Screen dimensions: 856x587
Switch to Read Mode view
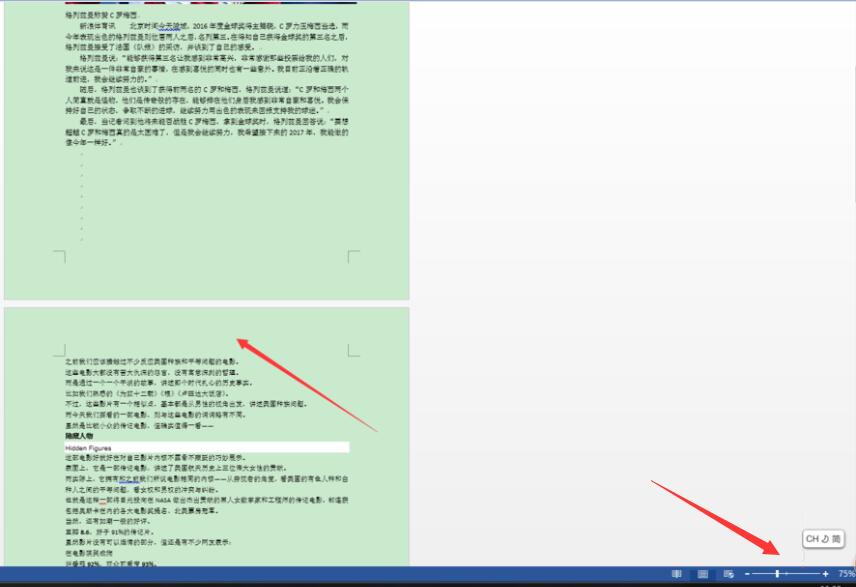(678, 573)
